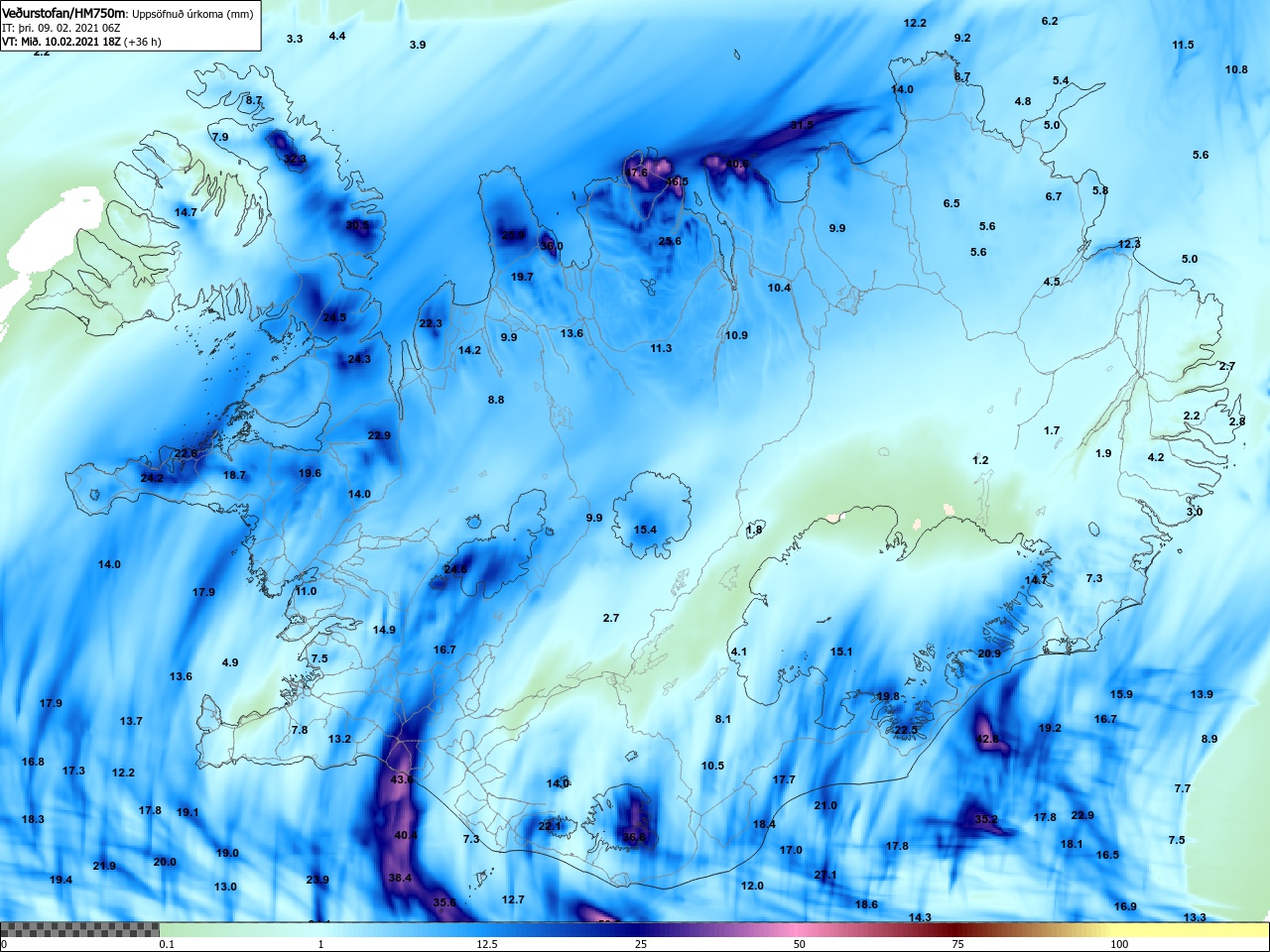Click the precipitation value 14.2
This screenshot has width=1270, height=952.
click(x=469, y=350)
